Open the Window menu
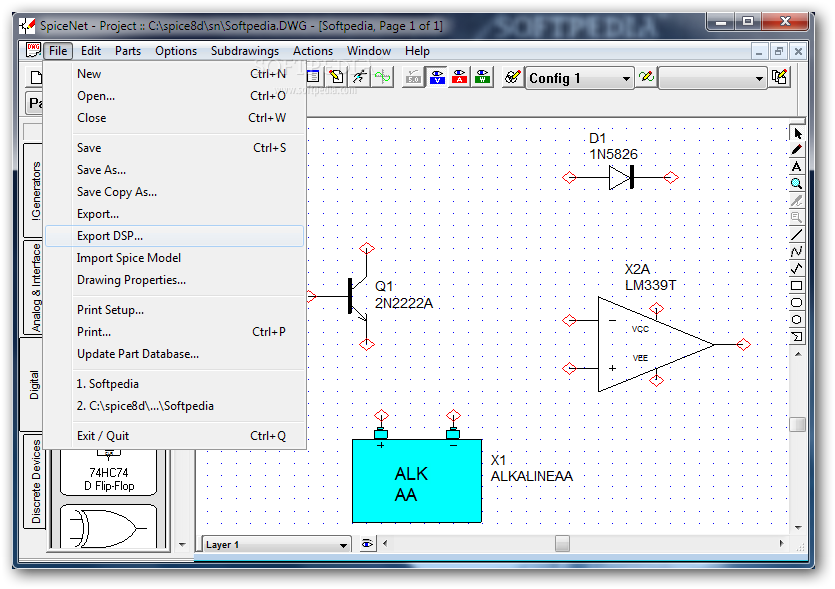 click(x=369, y=51)
